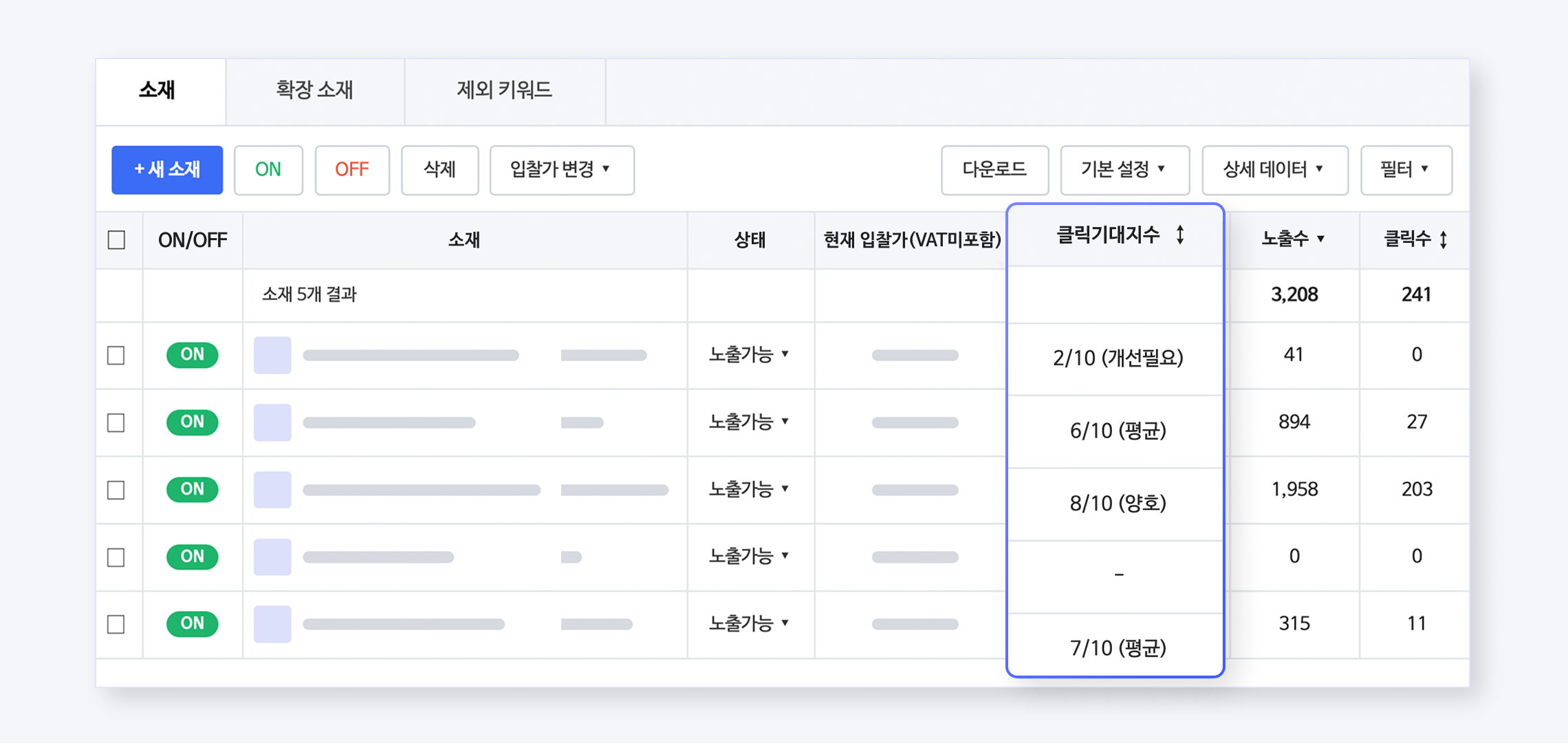Click the 상태 column header
This screenshot has height=743, width=1568.
[x=750, y=239]
